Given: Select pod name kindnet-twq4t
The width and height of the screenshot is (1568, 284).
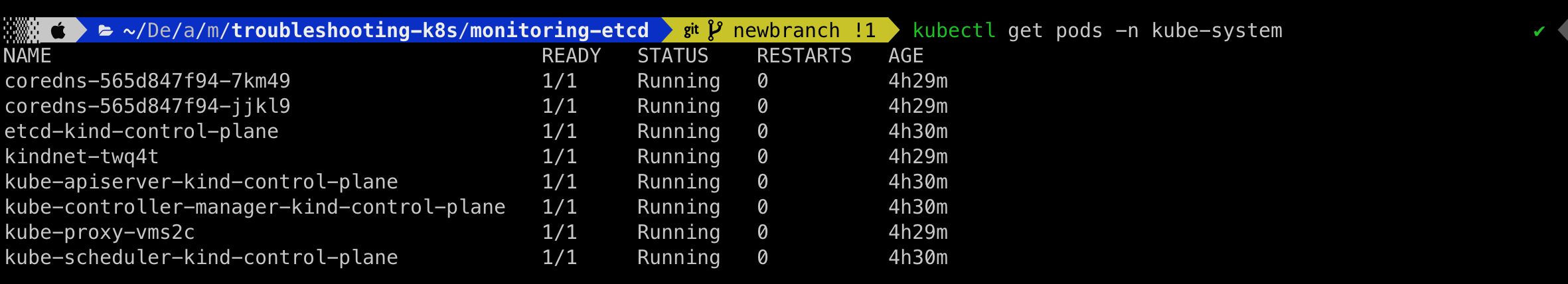Looking at the screenshot, I should 82,157.
